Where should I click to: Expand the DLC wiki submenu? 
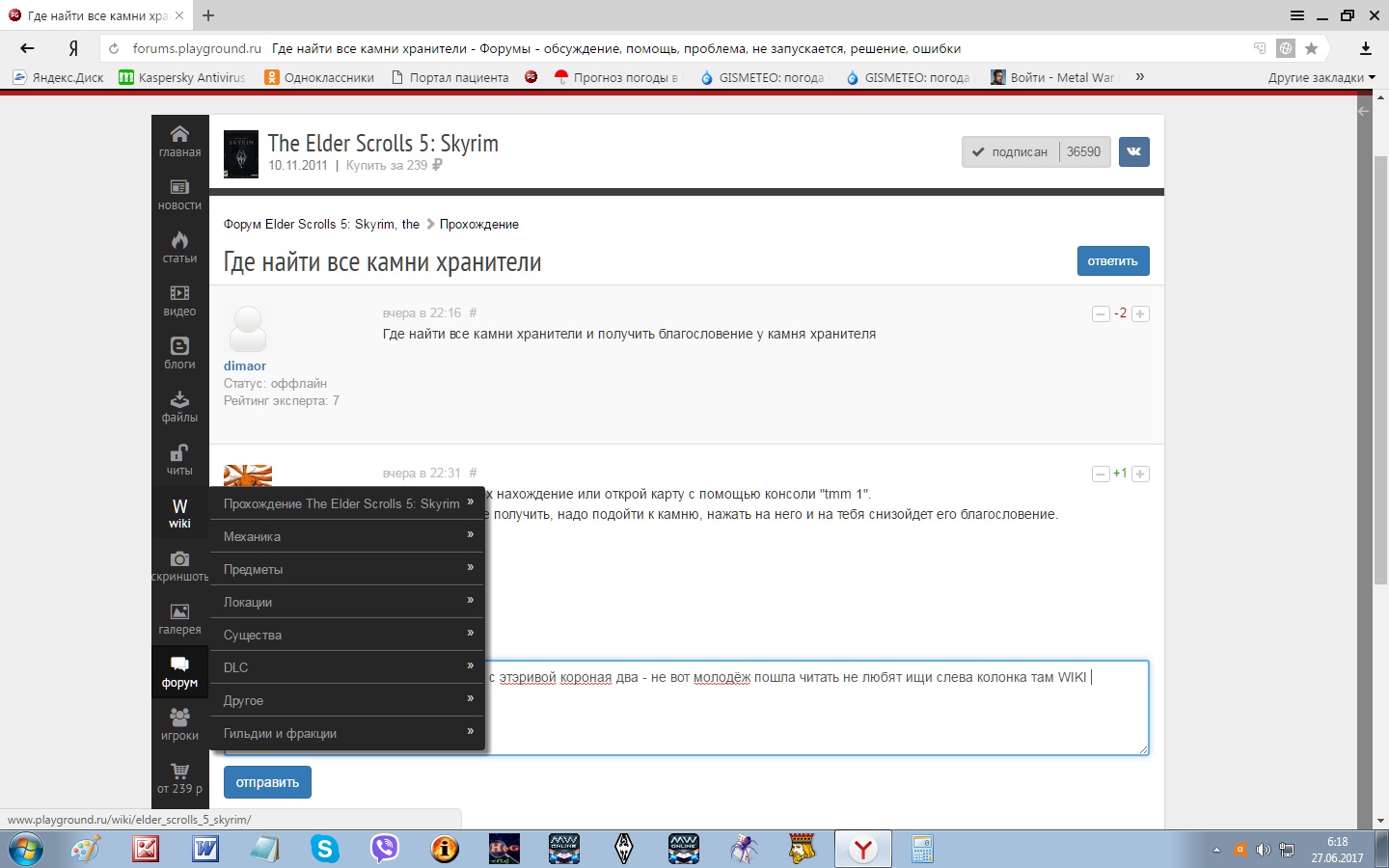pos(347,667)
